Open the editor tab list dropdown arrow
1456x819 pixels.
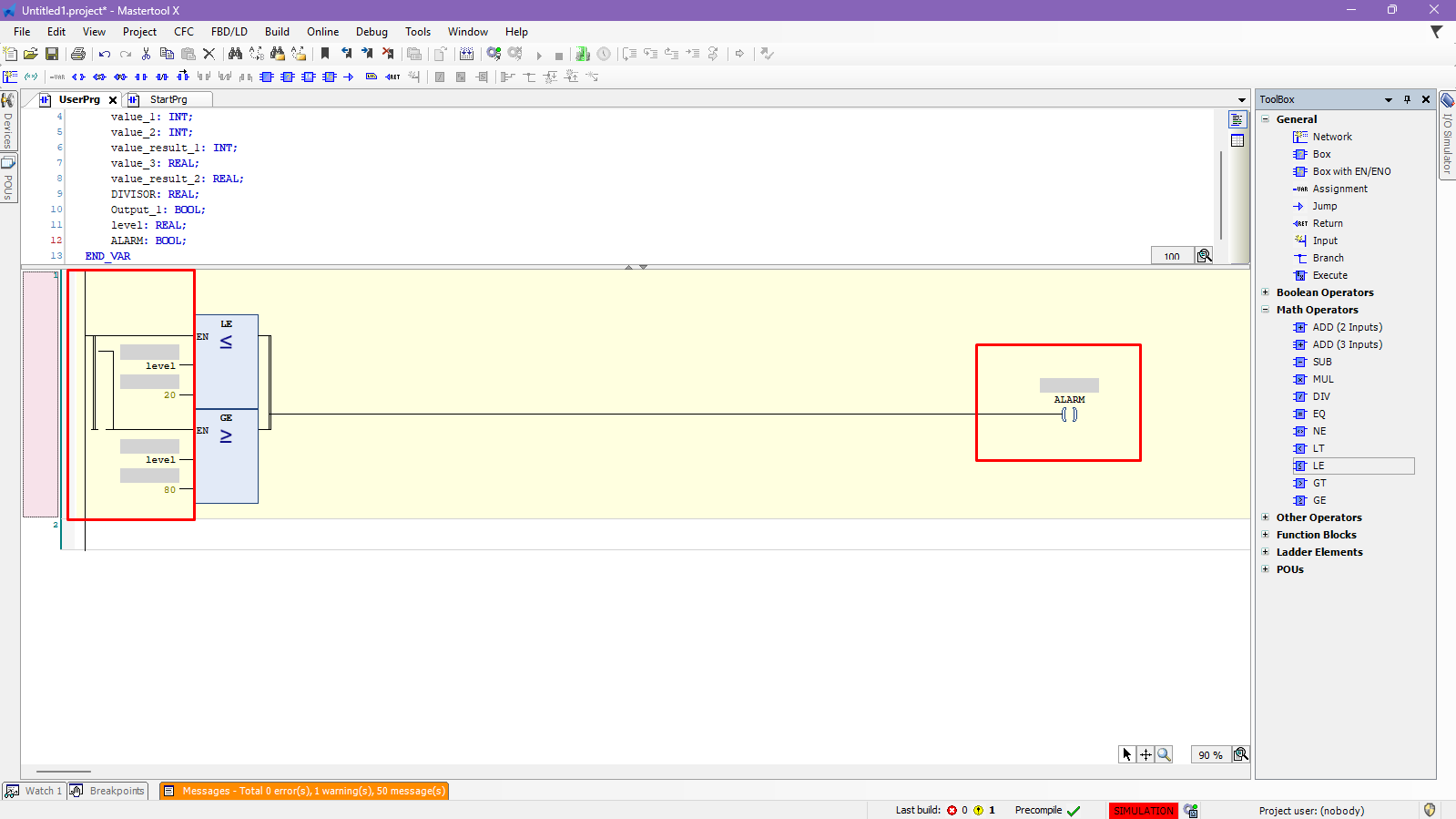tap(1241, 100)
